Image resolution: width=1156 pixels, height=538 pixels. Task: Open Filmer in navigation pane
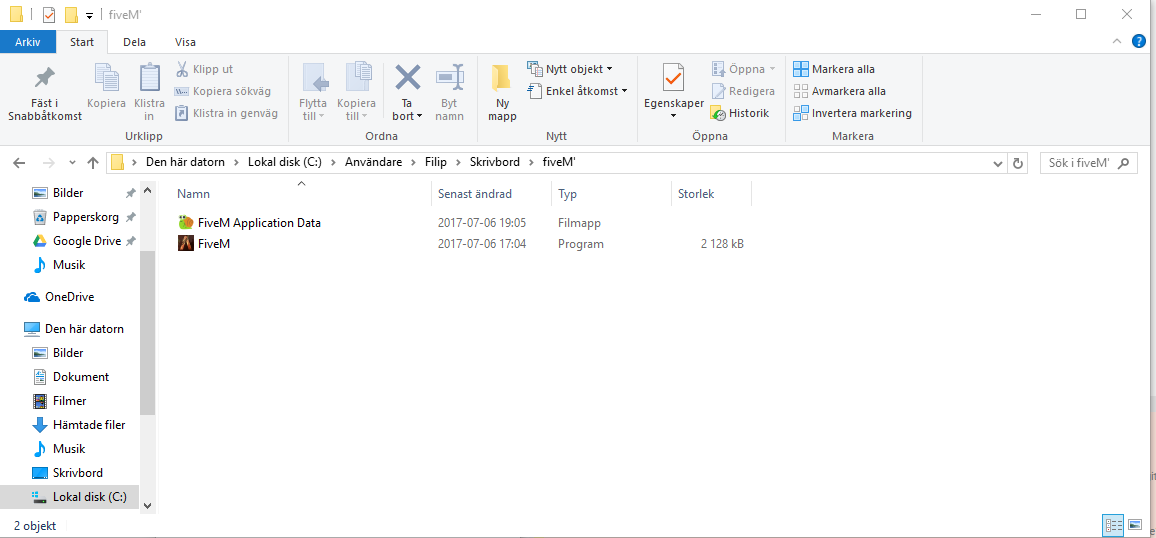coord(69,401)
